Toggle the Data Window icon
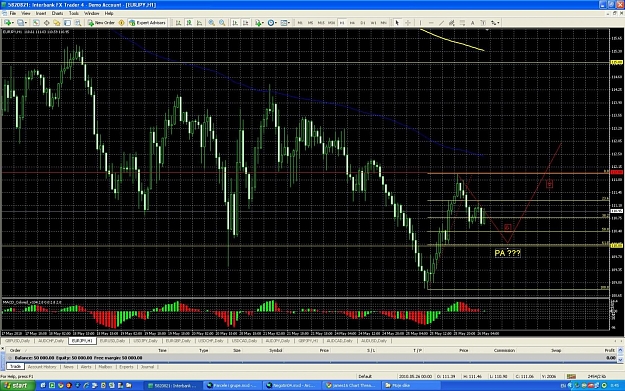Image resolution: width=625 pixels, height=391 pixels. tap(47, 23)
